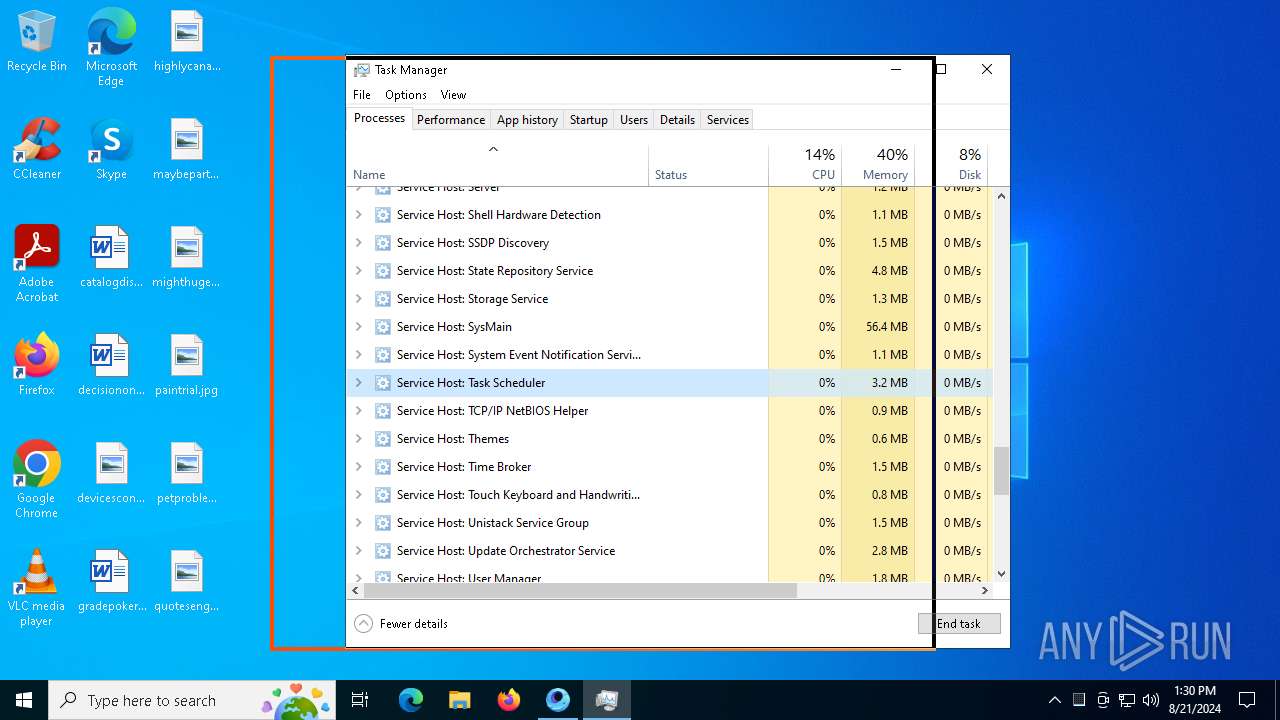This screenshot has width=1280, height=720.
Task: Expand Service Host: Update Orchestrator Service
Action: click(359, 551)
